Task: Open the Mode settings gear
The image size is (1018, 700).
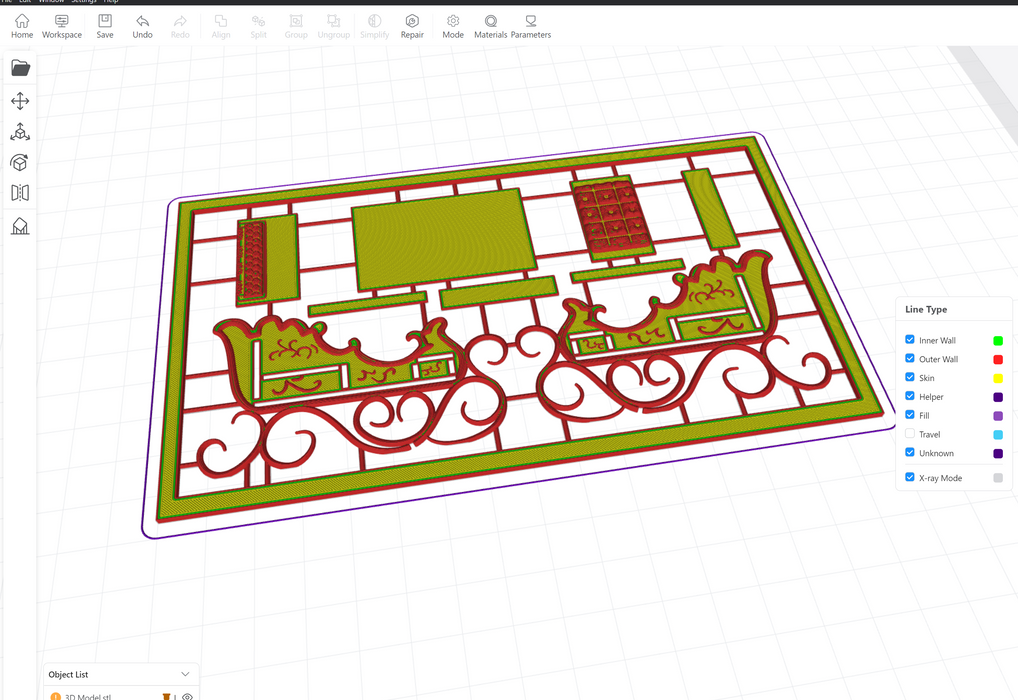Action: coord(453,26)
